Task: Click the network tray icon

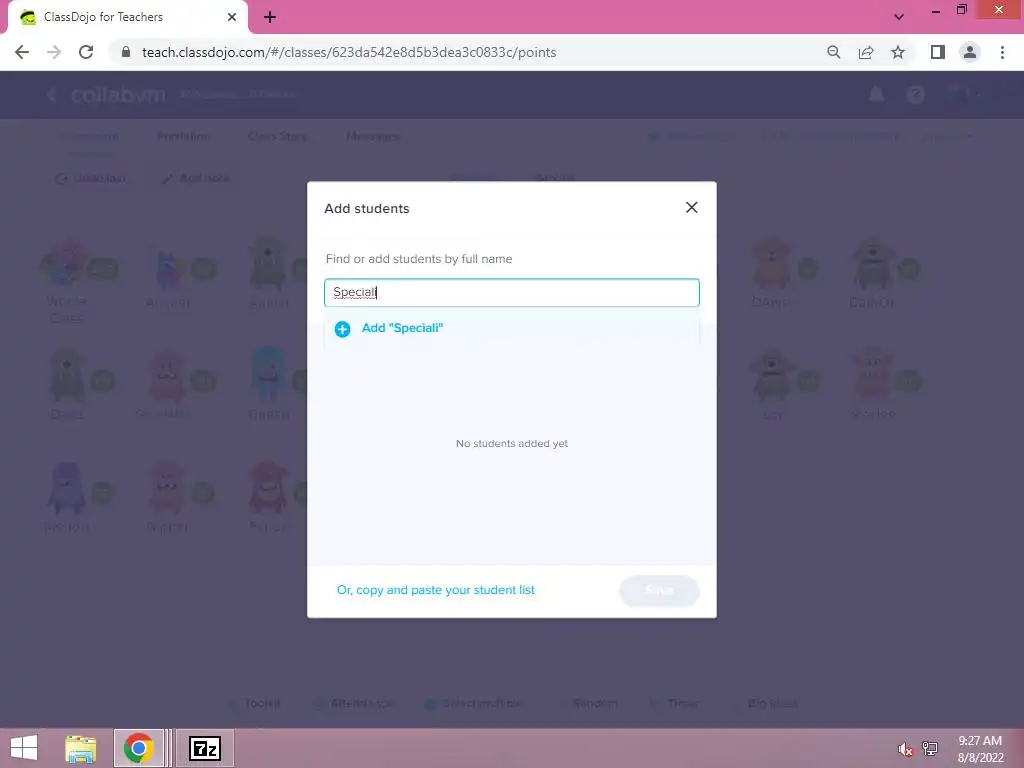Action: [x=930, y=749]
